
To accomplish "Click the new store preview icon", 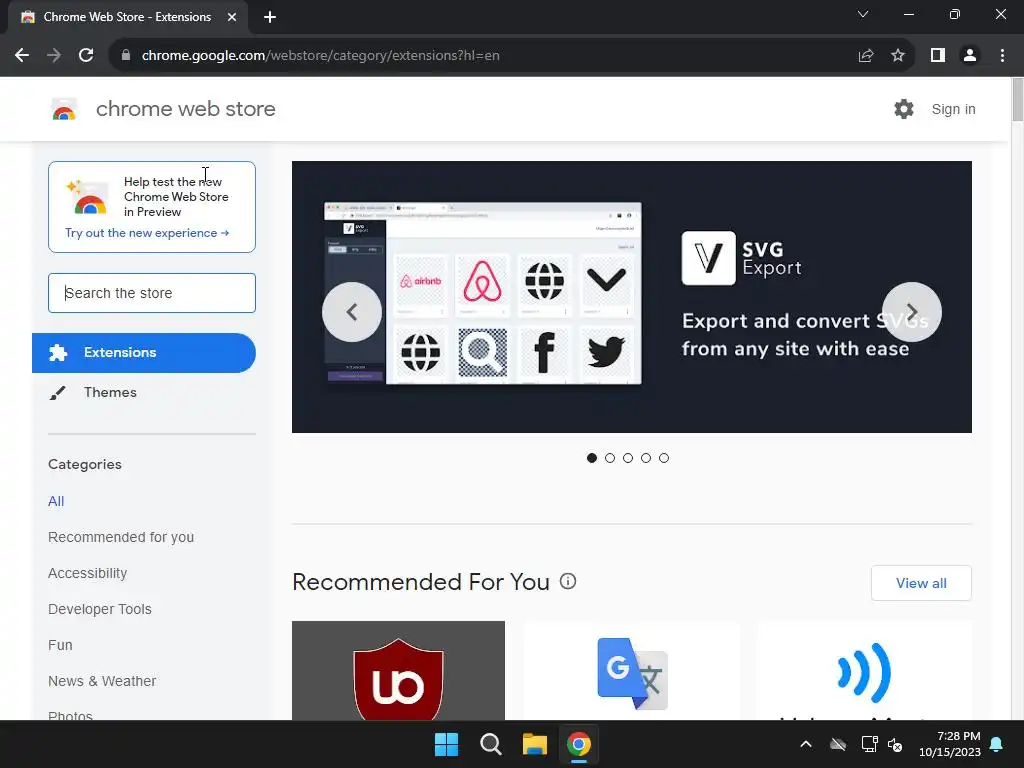I will click(88, 197).
